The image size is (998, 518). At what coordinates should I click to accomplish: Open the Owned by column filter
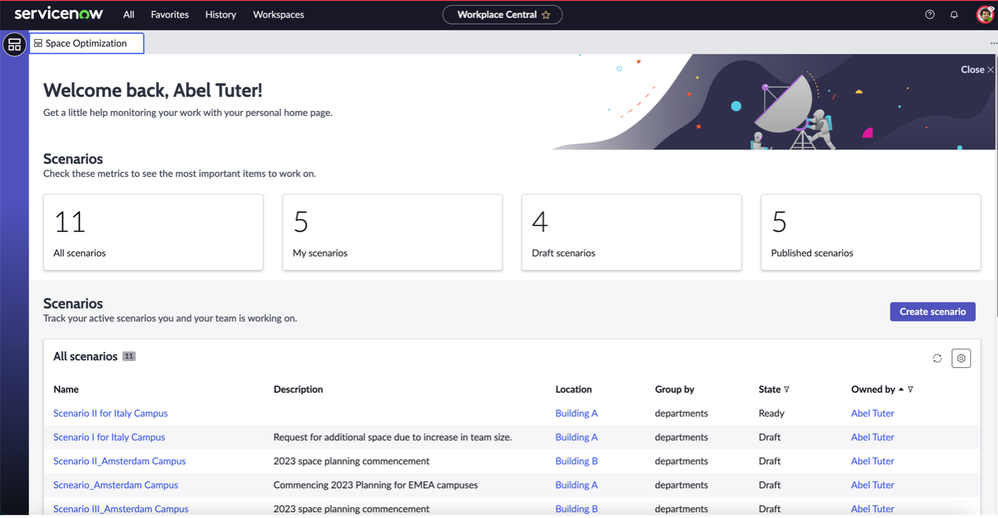point(910,390)
